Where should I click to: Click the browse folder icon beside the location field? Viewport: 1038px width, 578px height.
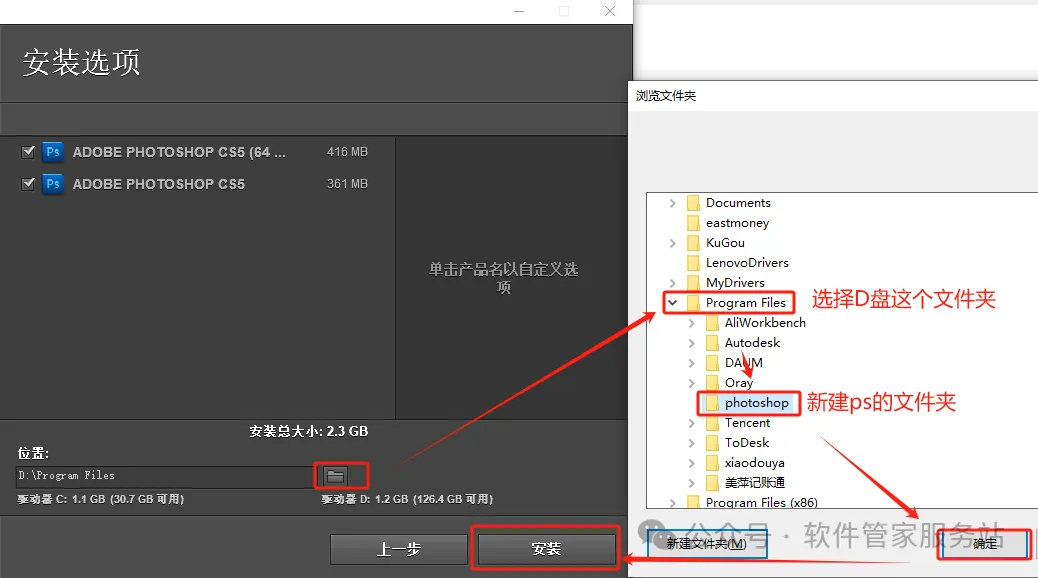click(336, 476)
